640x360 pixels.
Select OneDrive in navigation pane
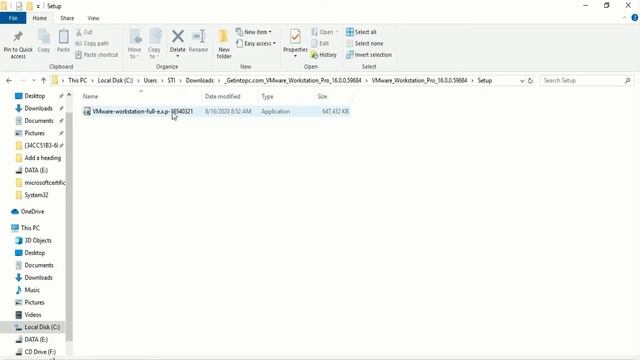point(32,211)
